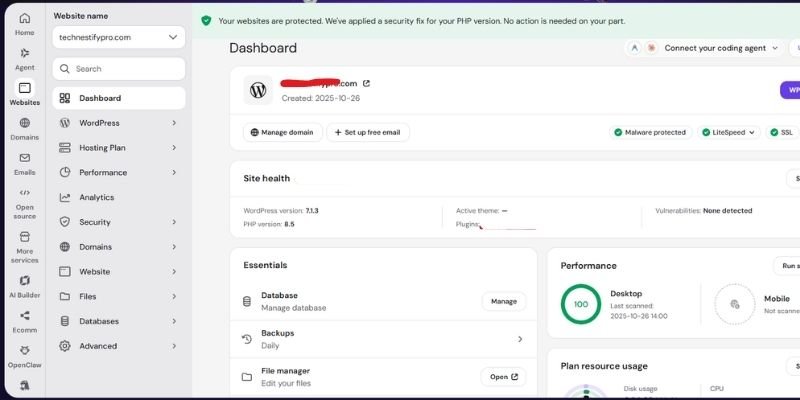This screenshot has width=800, height=400.
Task: Open the Ecomm rail icon
Action: (x=24, y=316)
